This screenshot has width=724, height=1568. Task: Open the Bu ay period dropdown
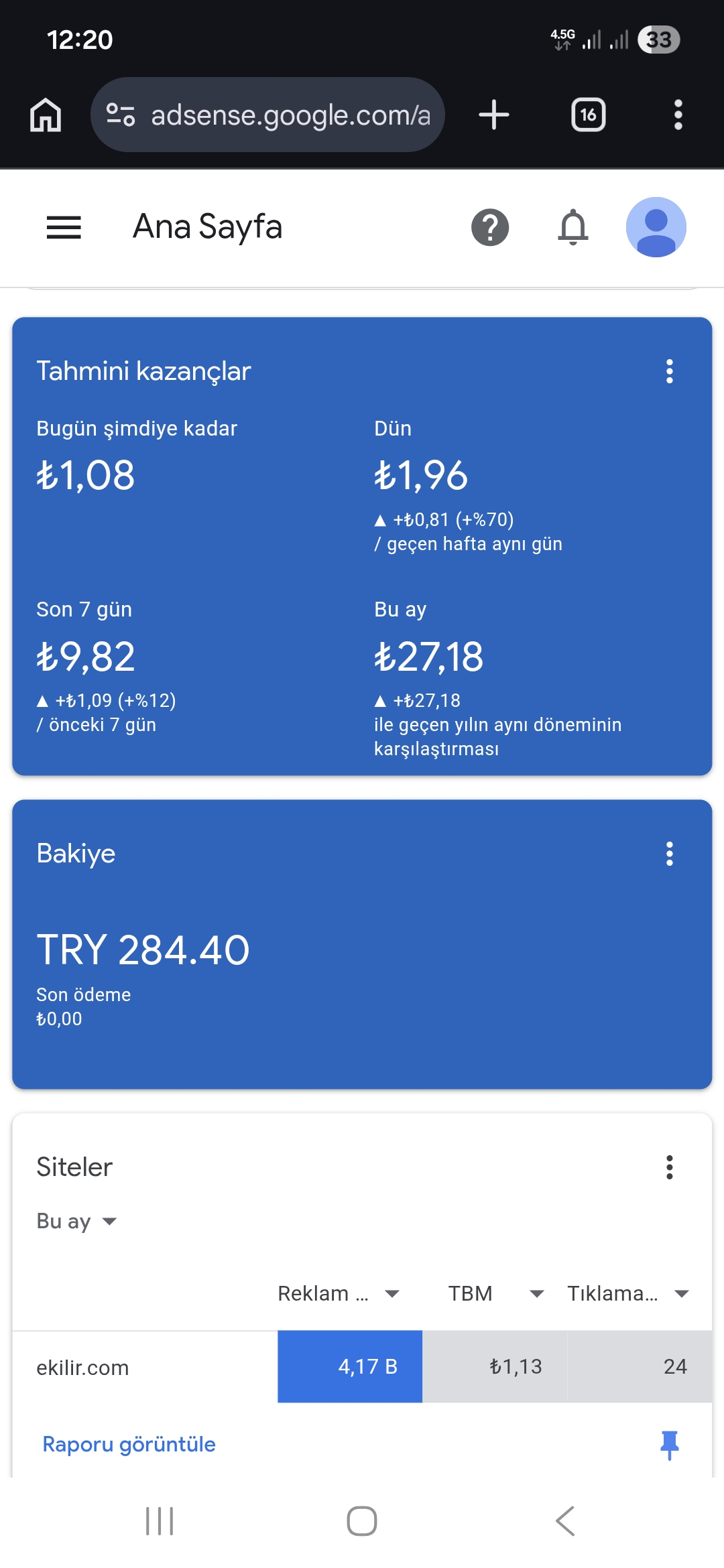tap(76, 1221)
